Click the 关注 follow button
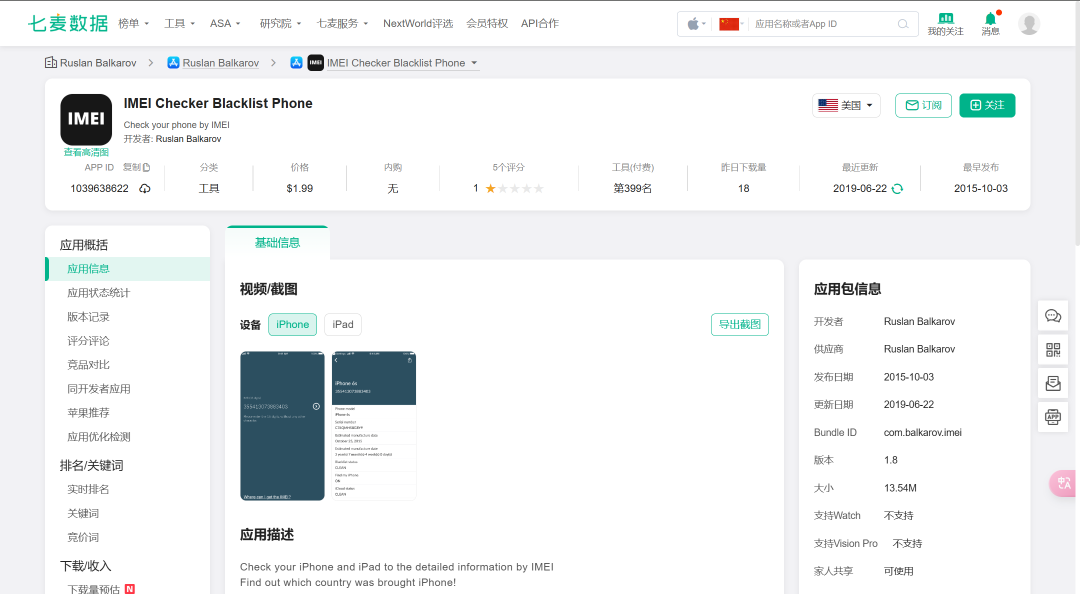The image size is (1080, 594). 987,105
